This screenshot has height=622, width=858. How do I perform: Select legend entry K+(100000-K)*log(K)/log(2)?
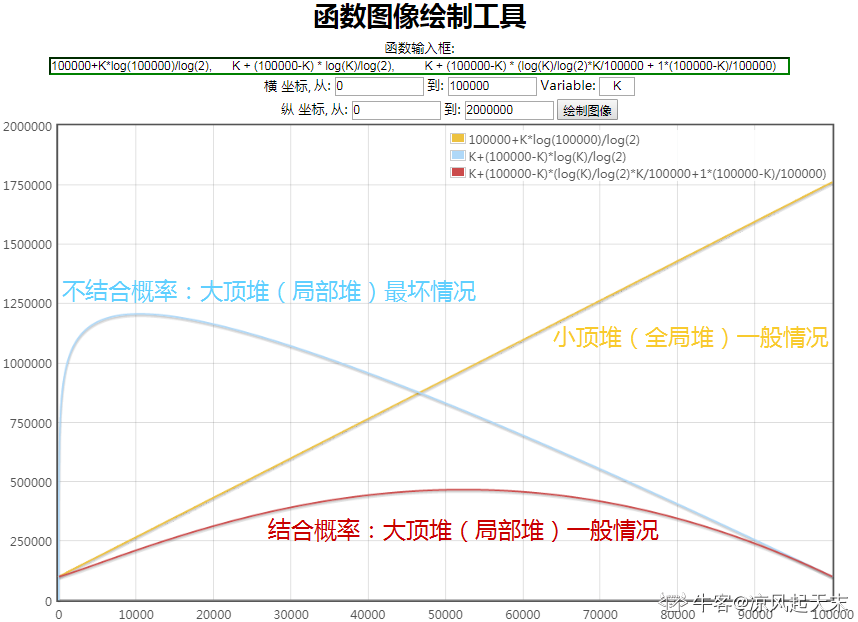point(547,156)
